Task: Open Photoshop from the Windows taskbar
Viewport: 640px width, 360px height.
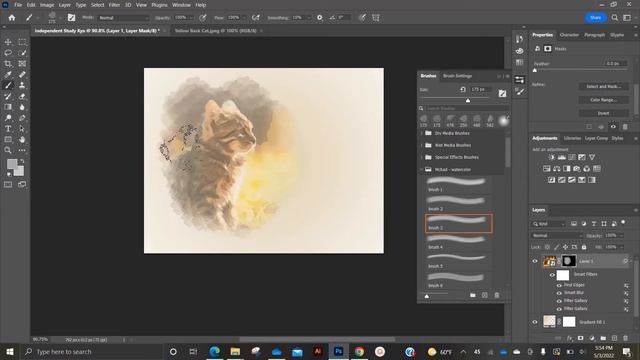Action: [x=338, y=351]
